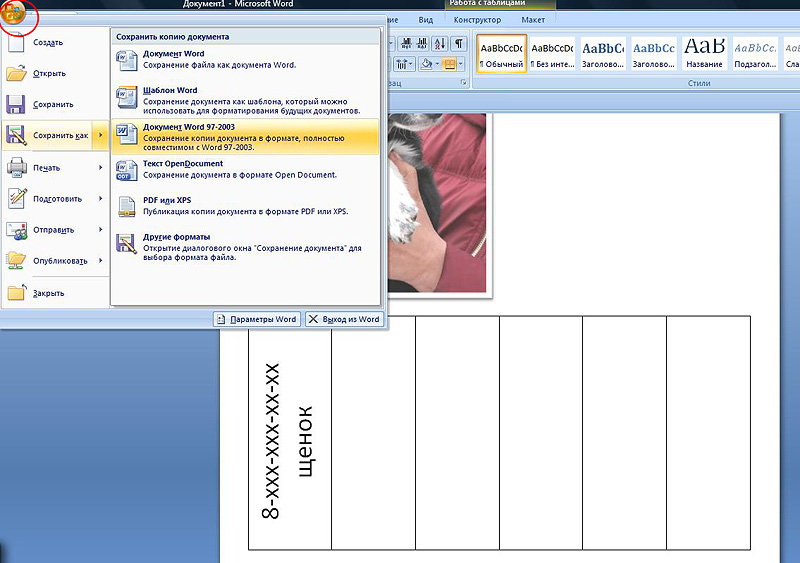Expand the Печать submenu arrow
This screenshot has height=563, width=800.
pyautogui.click(x=101, y=167)
